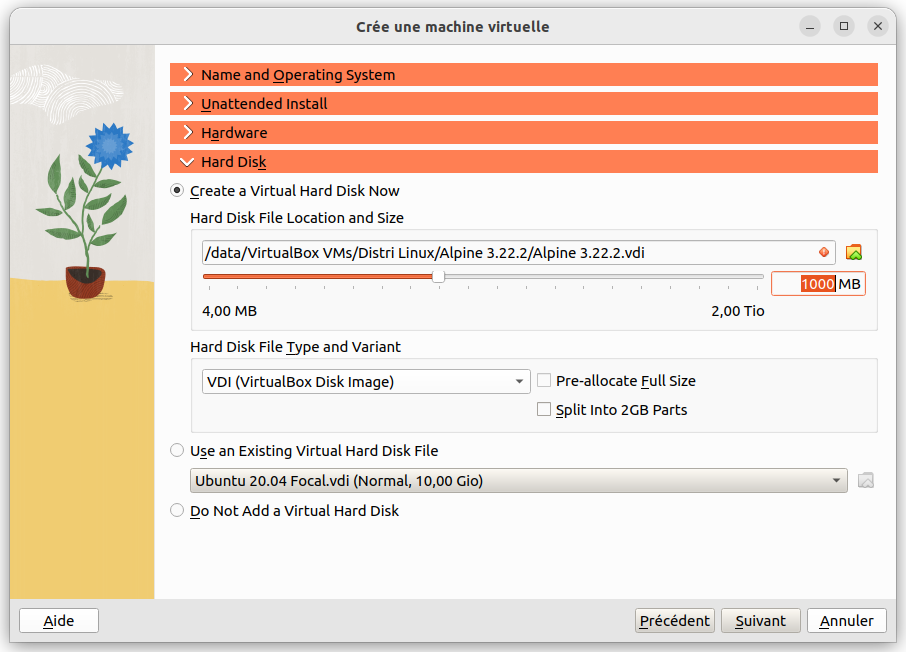The image size is (906, 652).
Task: Choose Do Not Add a Virtual Hard Disk
Action: point(178,511)
